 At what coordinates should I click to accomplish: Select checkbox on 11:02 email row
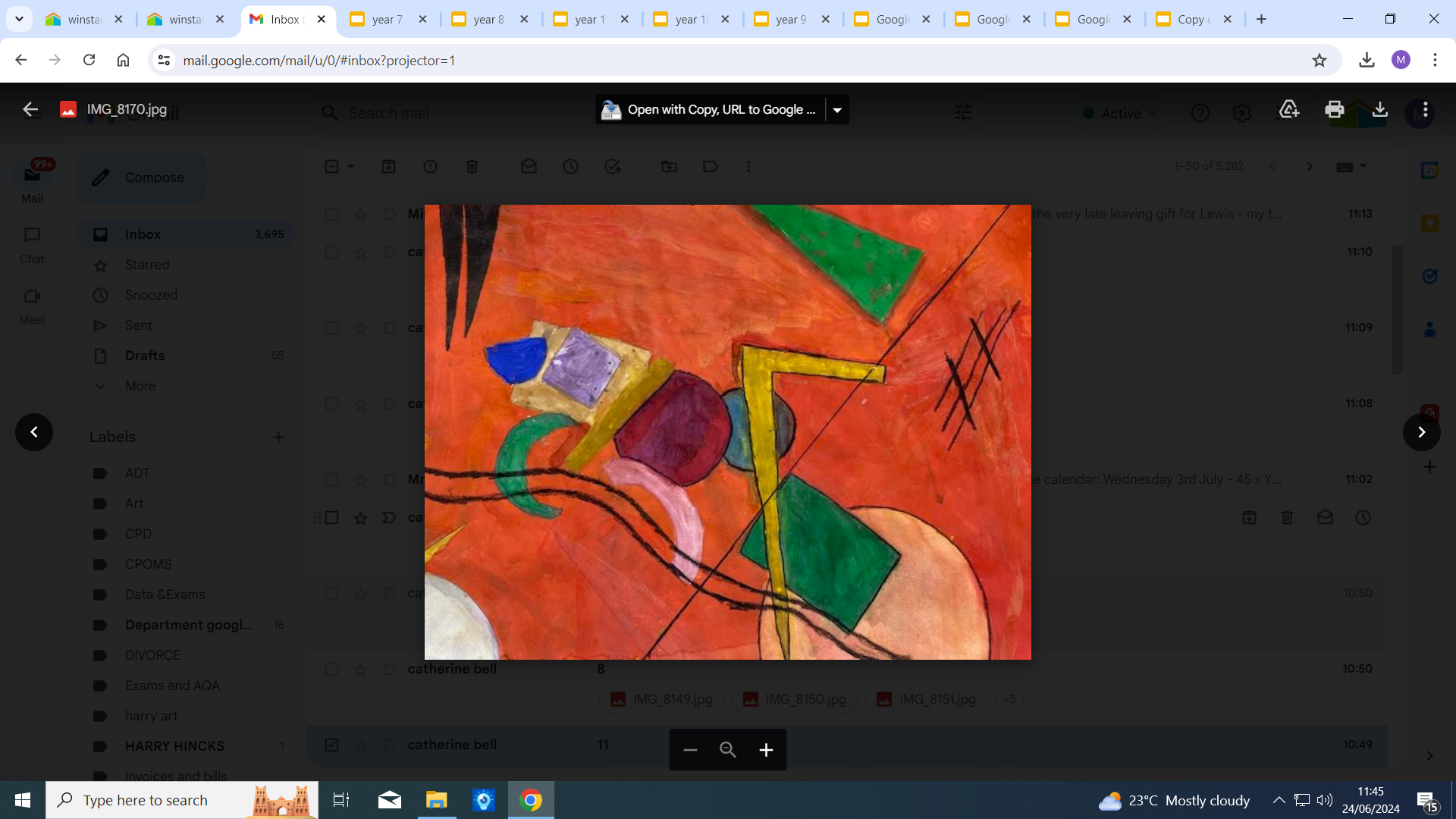(x=331, y=479)
